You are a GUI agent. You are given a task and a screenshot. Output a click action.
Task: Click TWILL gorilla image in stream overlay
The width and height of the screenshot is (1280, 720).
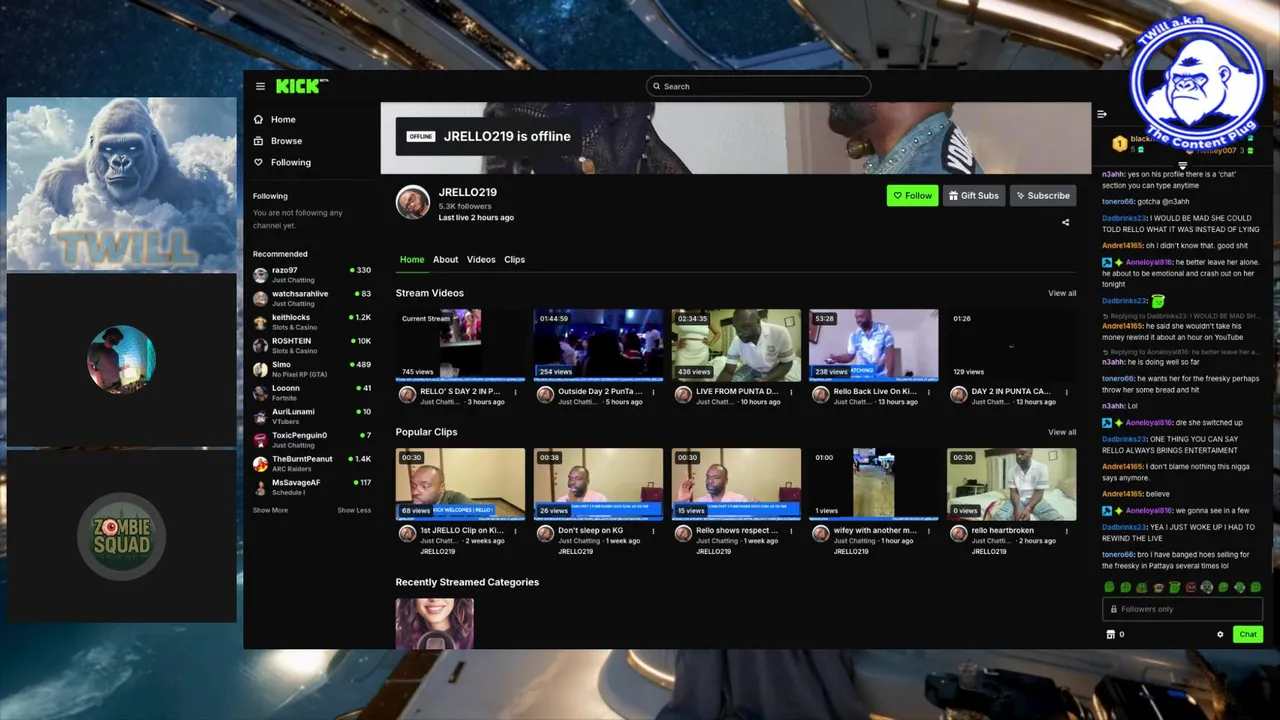pos(121,184)
